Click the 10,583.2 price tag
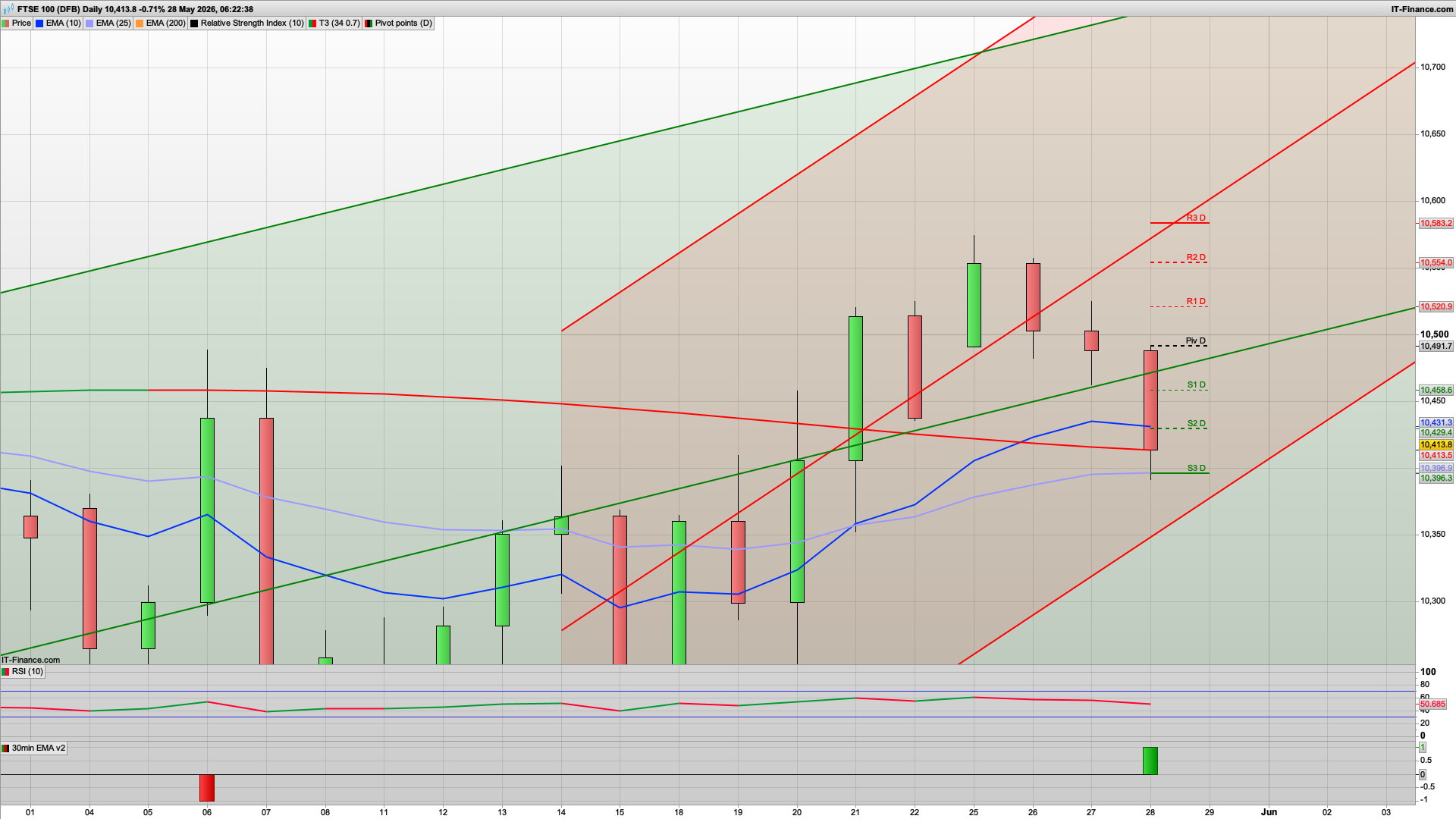This screenshot has width=1456, height=819. click(x=1436, y=224)
